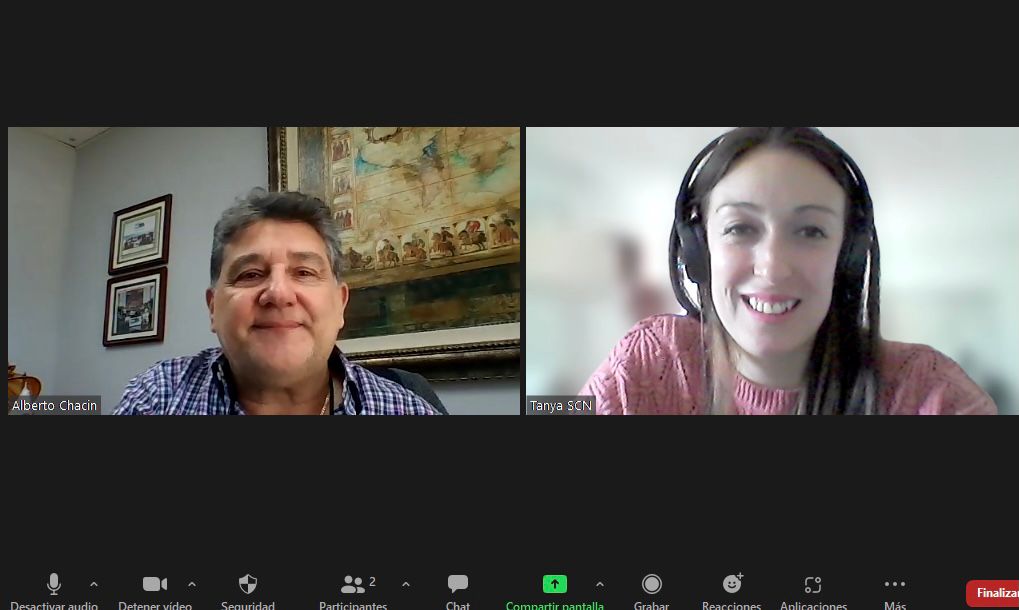Image resolution: width=1019 pixels, height=610 pixels.
Task: Start recording with the Grabar button
Action: click(651, 585)
